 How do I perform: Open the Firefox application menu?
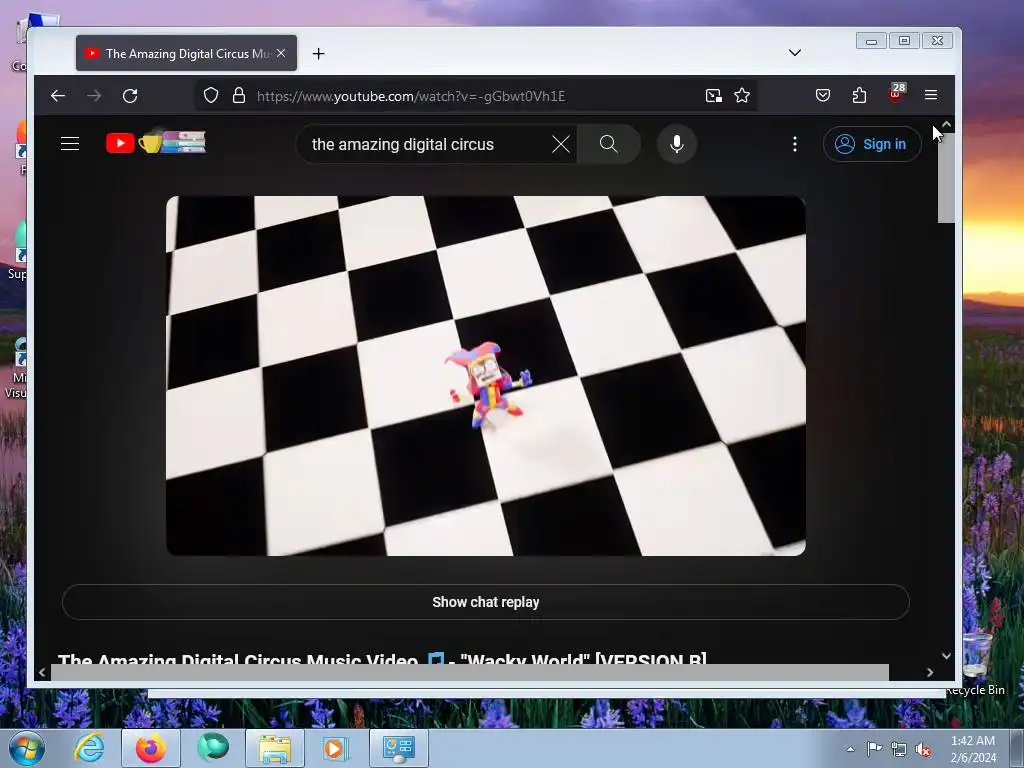coord(931,95)
